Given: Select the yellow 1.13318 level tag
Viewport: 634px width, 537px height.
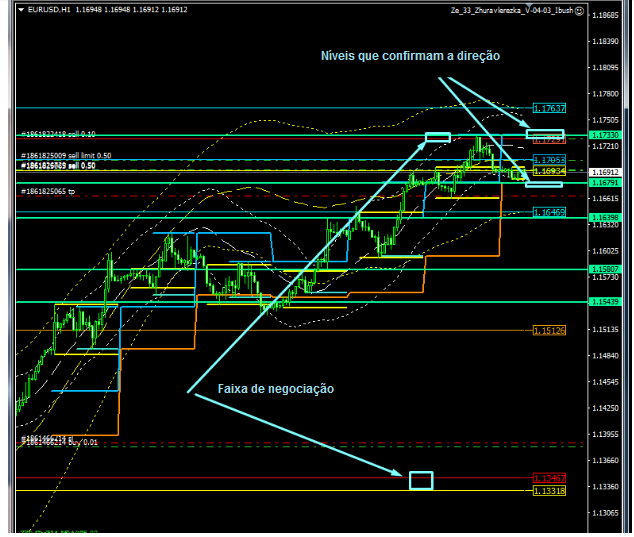Looking at the screenshot, I should click(549, 491).
